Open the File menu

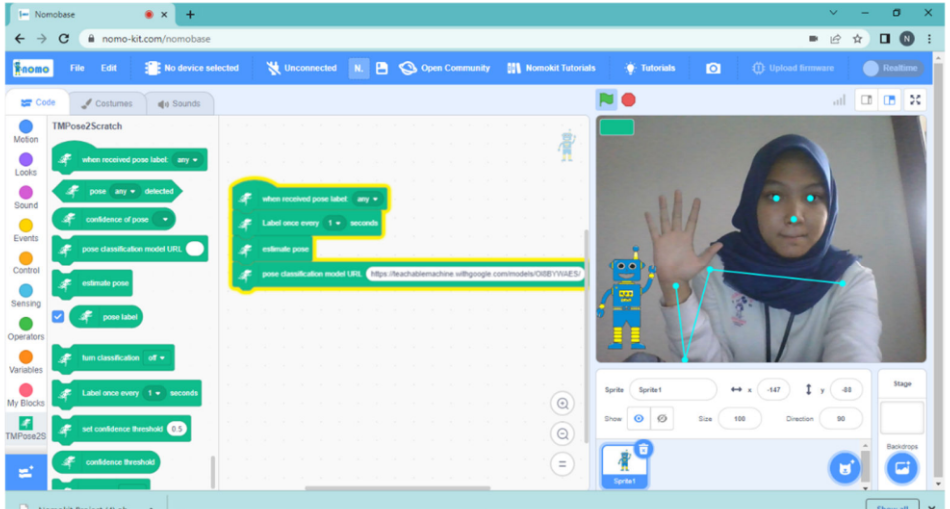click(77, 68)
